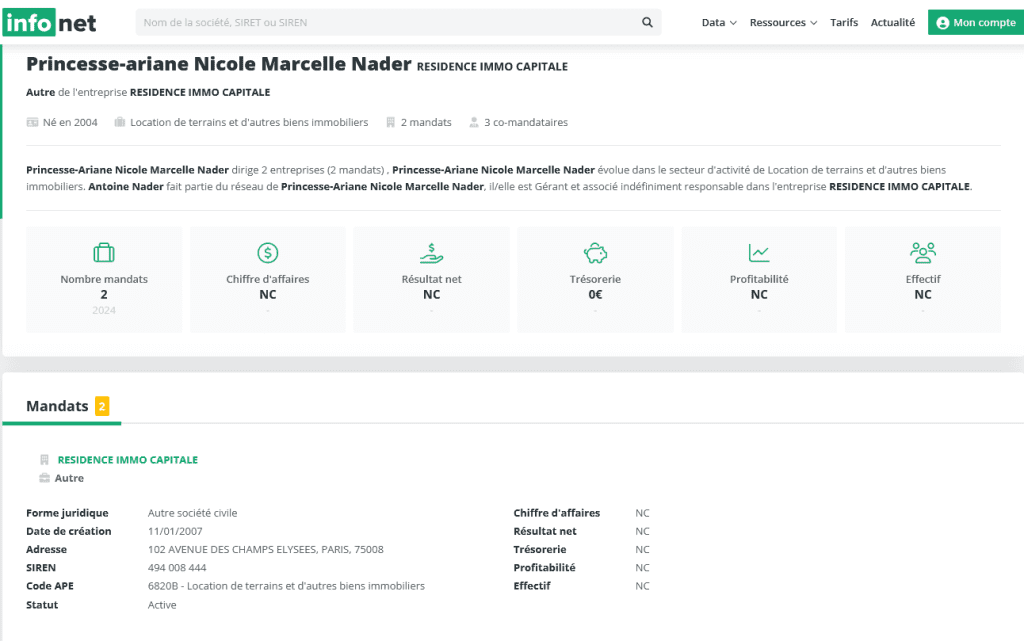Click the Forme juridique value Autre société civile
Screen dimensions: 1024x641
(x=193, y=512)
